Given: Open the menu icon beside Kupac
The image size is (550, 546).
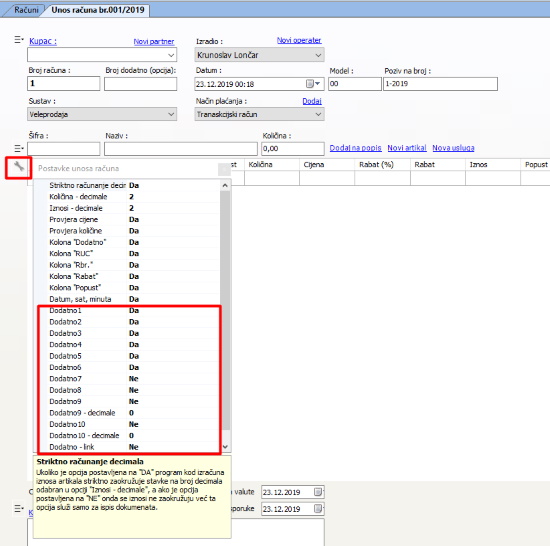Looking at the screenshot, I should coord(19,40).
